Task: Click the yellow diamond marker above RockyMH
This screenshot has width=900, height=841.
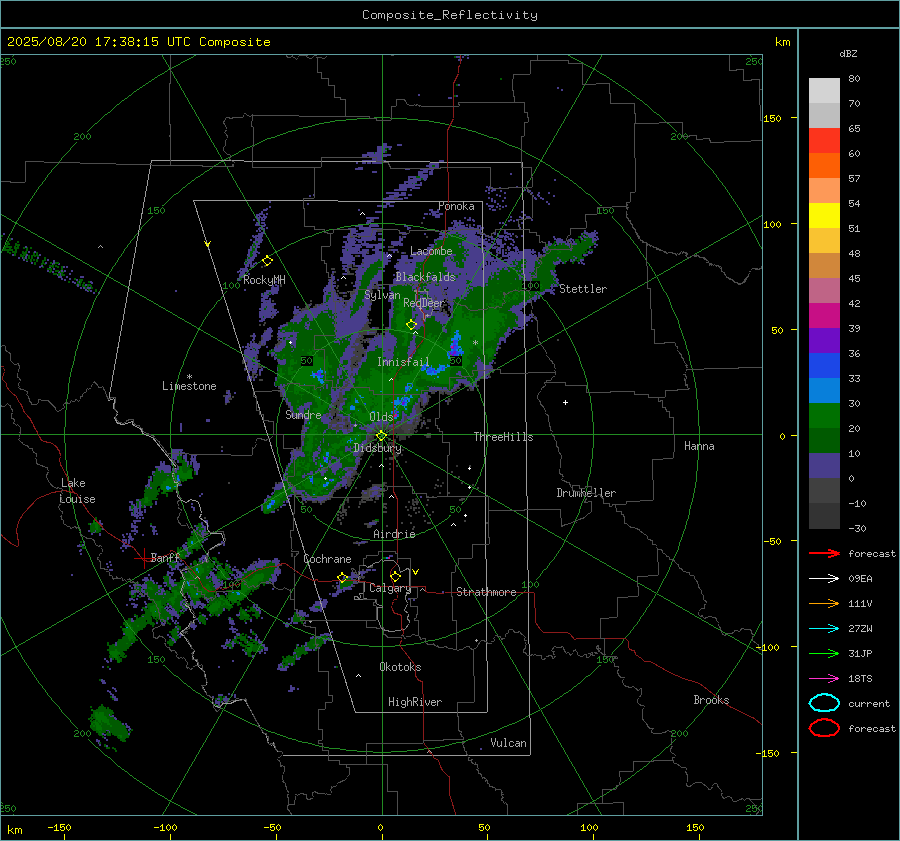Action: [x=267, y=261]
